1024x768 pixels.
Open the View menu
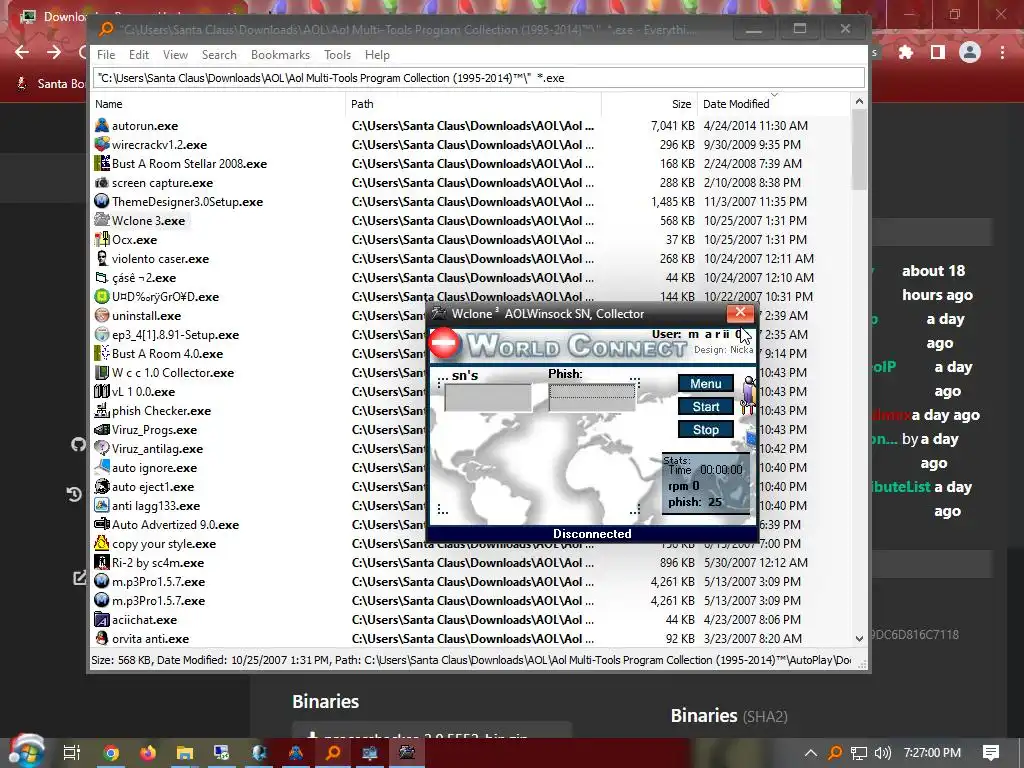(175, 55)
